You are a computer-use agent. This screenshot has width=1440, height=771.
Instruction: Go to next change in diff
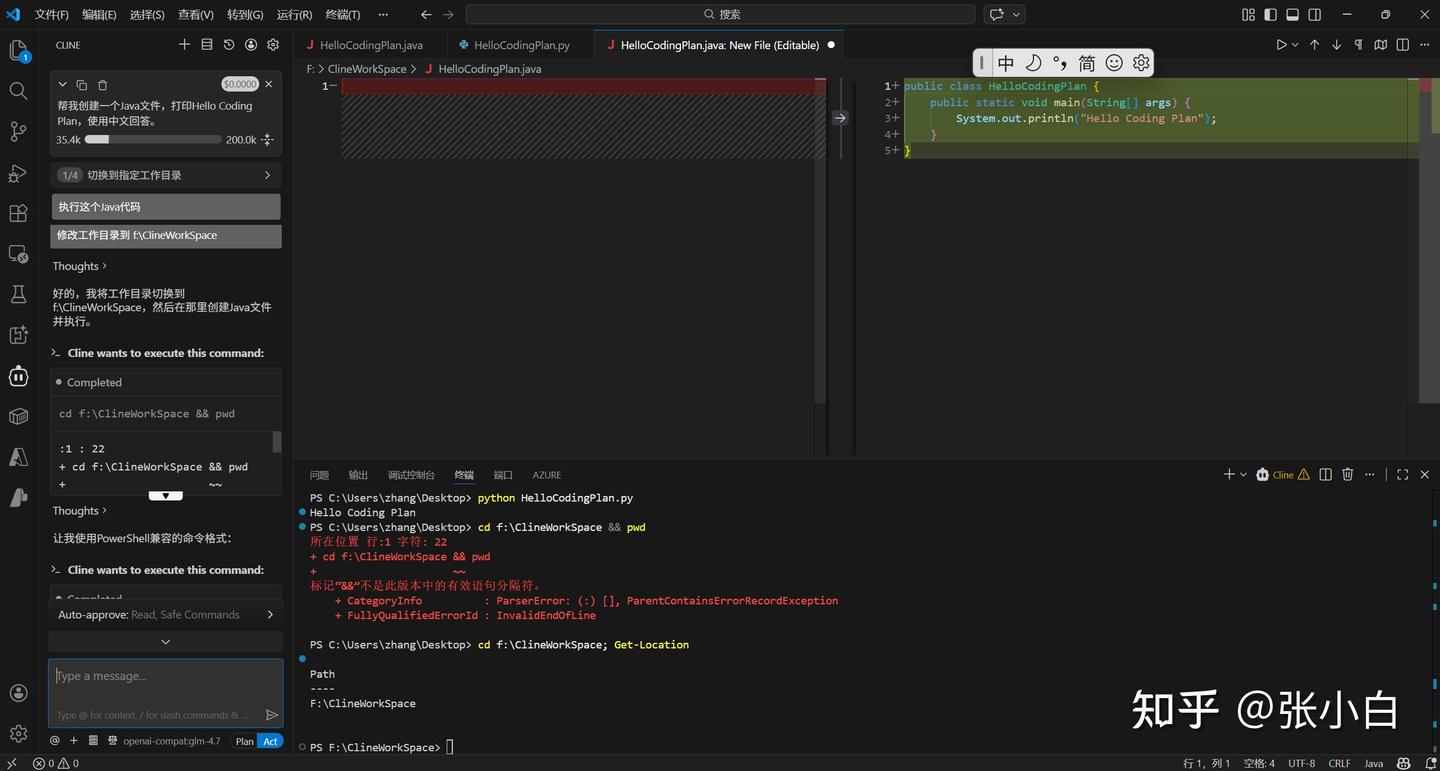(1336, 45)
